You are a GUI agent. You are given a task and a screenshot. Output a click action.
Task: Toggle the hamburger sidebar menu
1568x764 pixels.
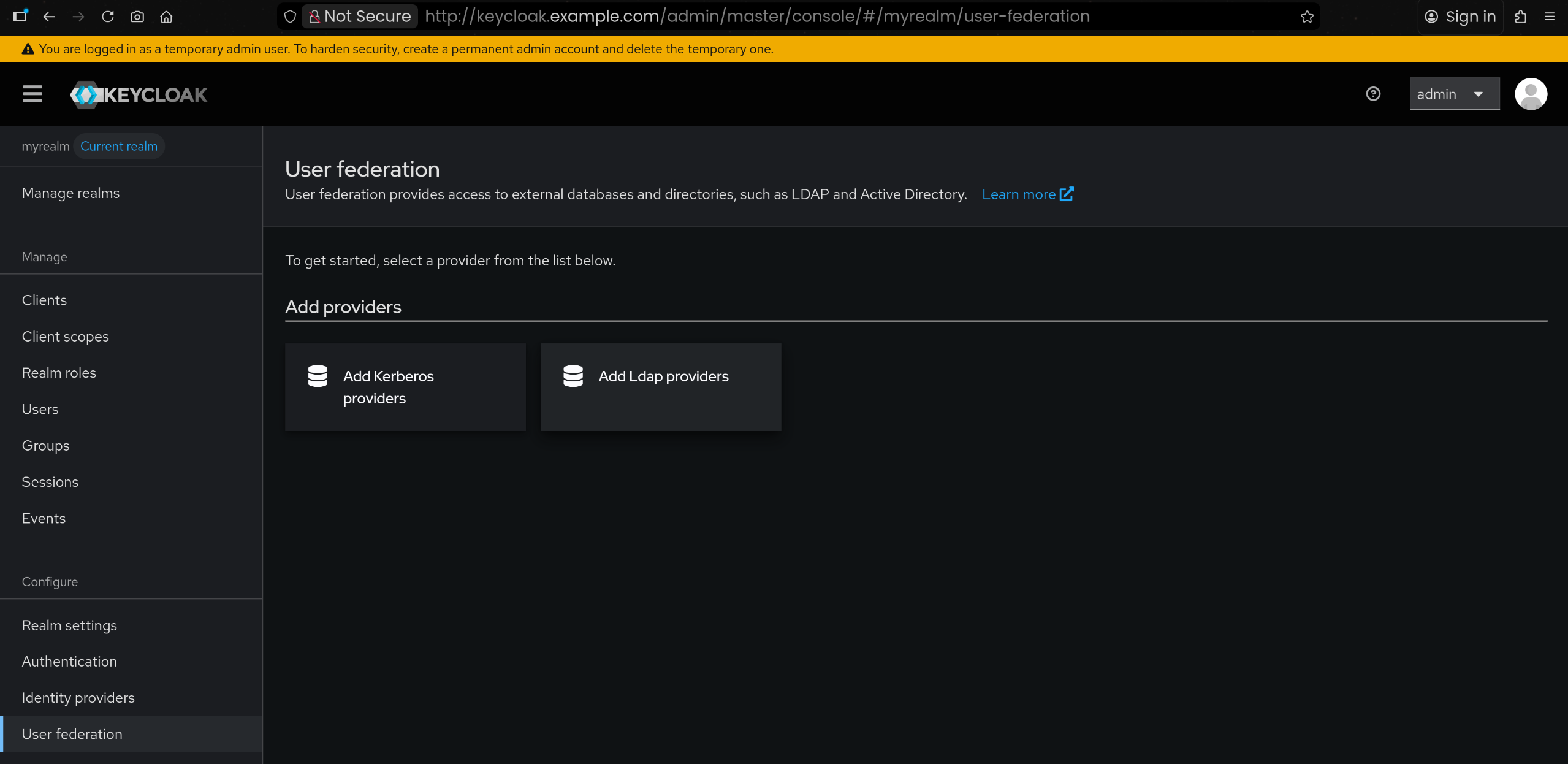[x=32, y=94]
